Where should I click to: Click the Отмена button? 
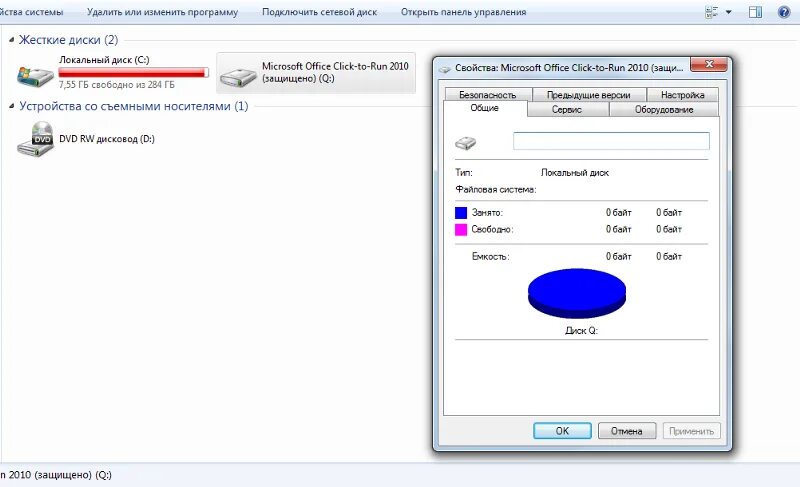pyautogui.click(x=627, y=431)
